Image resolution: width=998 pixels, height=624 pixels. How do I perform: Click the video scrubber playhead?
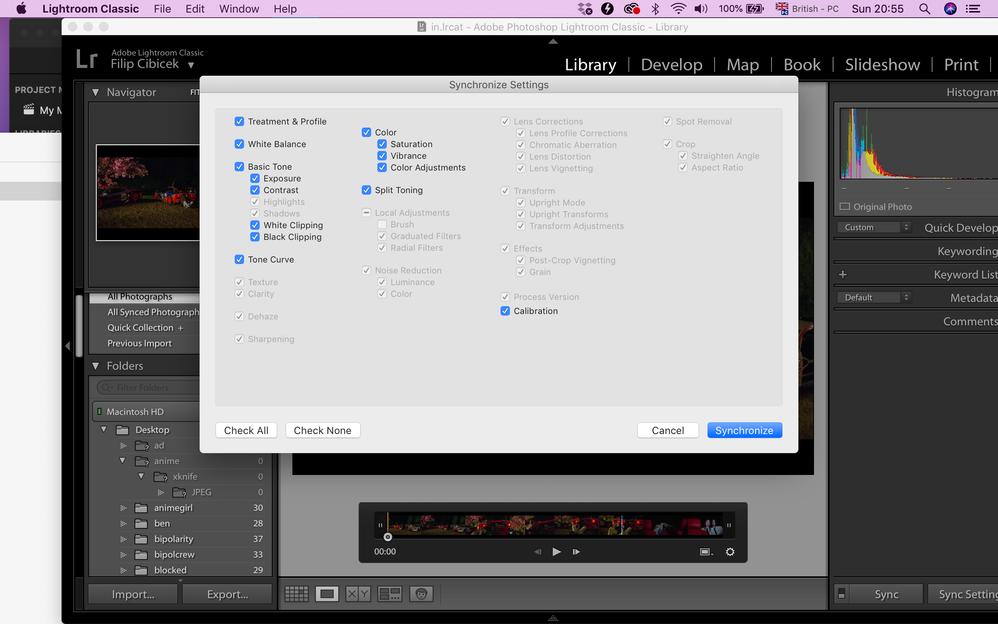tap(388, 537)
